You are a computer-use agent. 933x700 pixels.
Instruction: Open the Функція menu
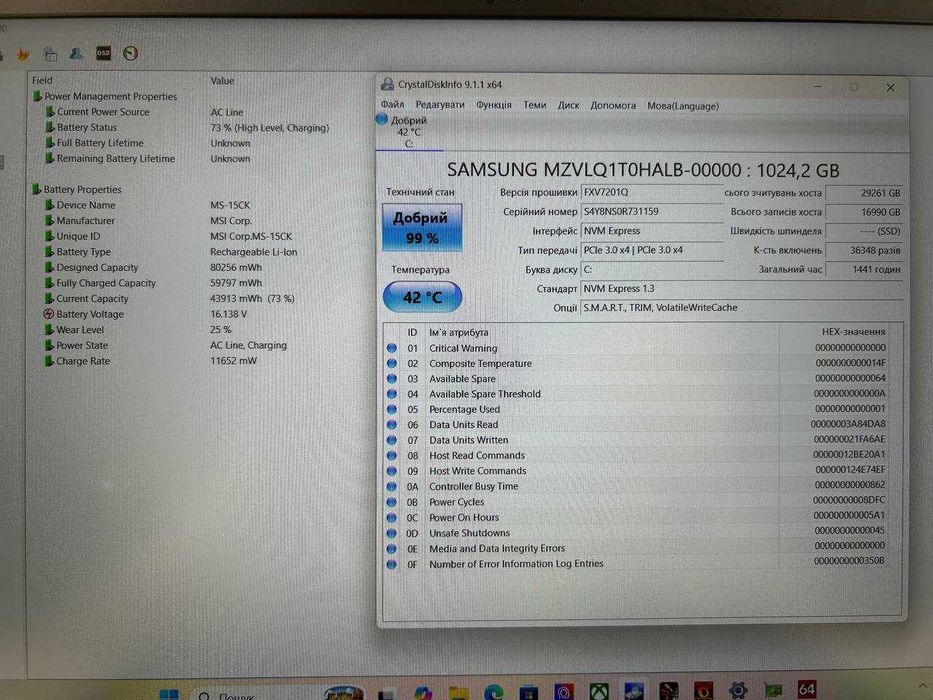[493, 105]
